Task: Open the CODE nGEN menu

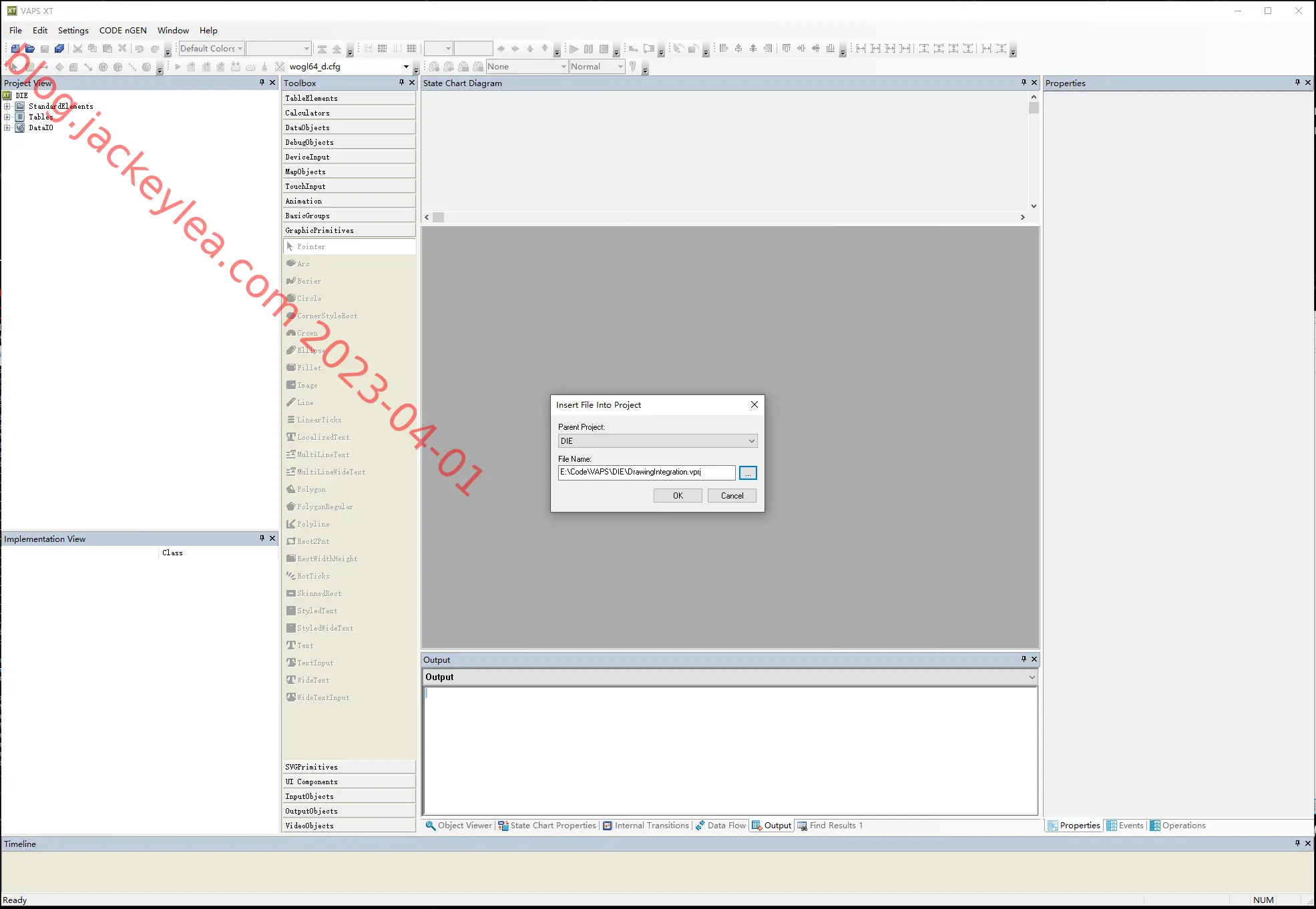Action: tap(123, 30)
